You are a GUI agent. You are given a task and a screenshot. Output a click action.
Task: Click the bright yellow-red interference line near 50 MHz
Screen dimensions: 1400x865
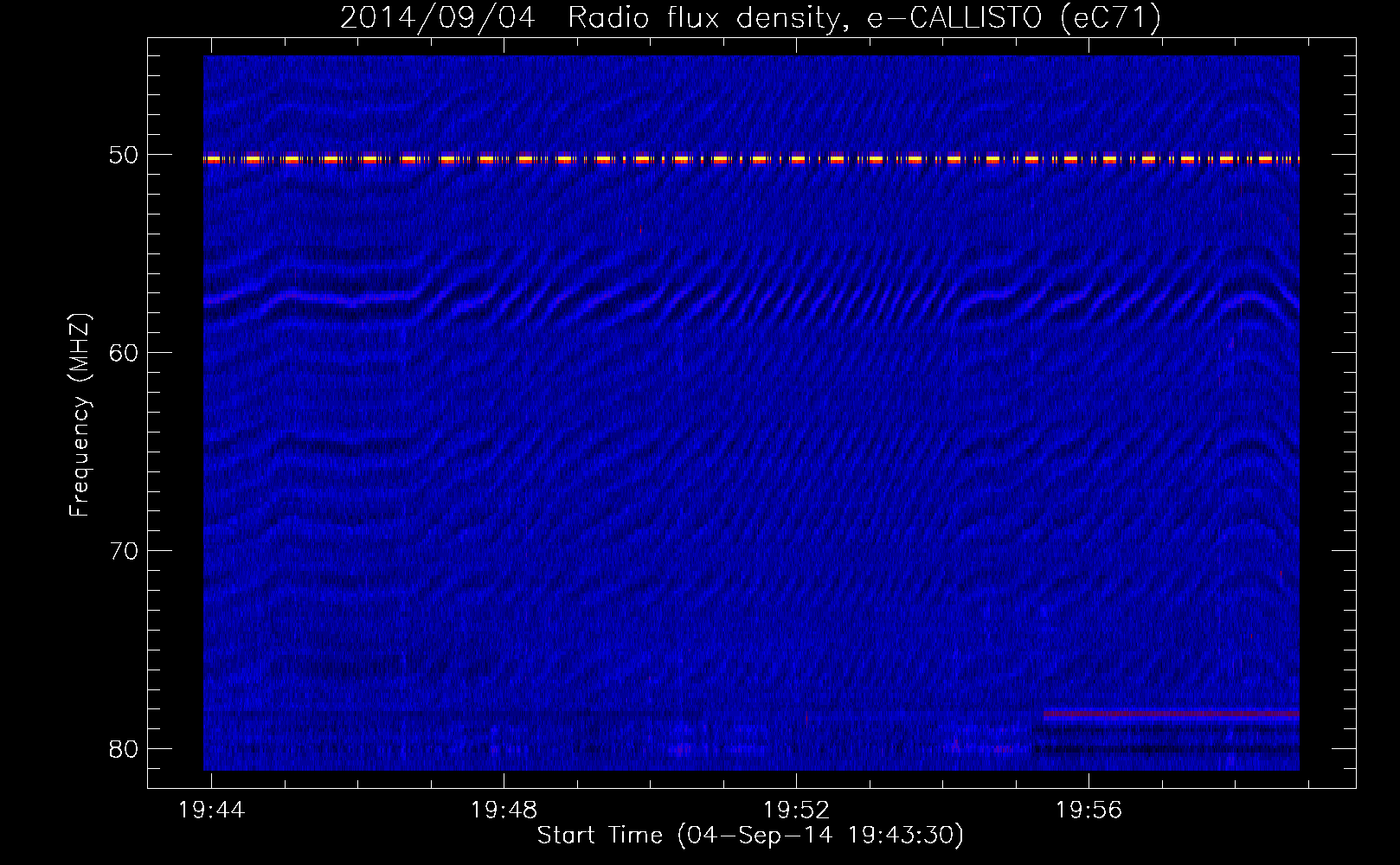tap(751, 159)
